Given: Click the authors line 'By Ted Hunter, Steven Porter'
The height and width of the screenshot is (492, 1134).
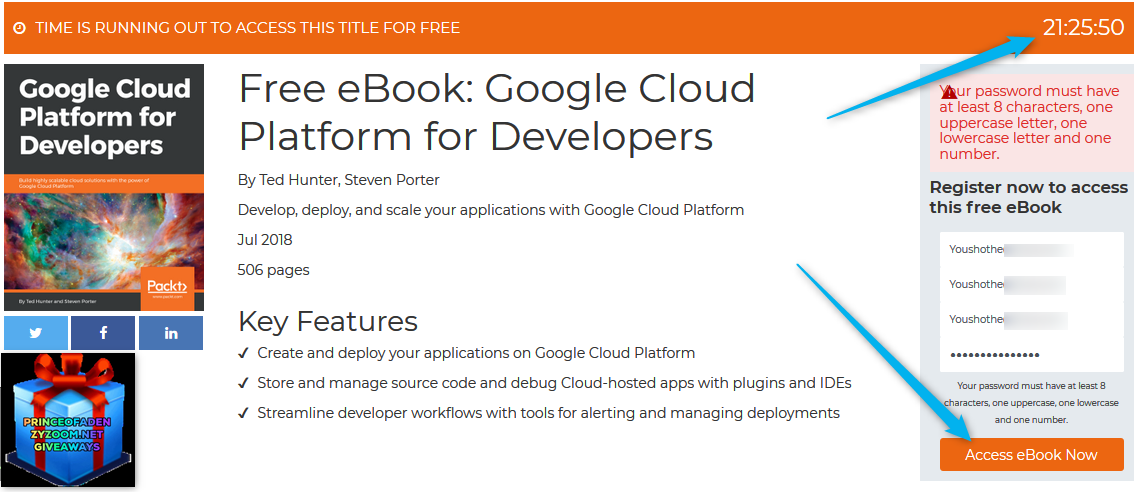Looking at the screenshot, I should pos(338,180).
